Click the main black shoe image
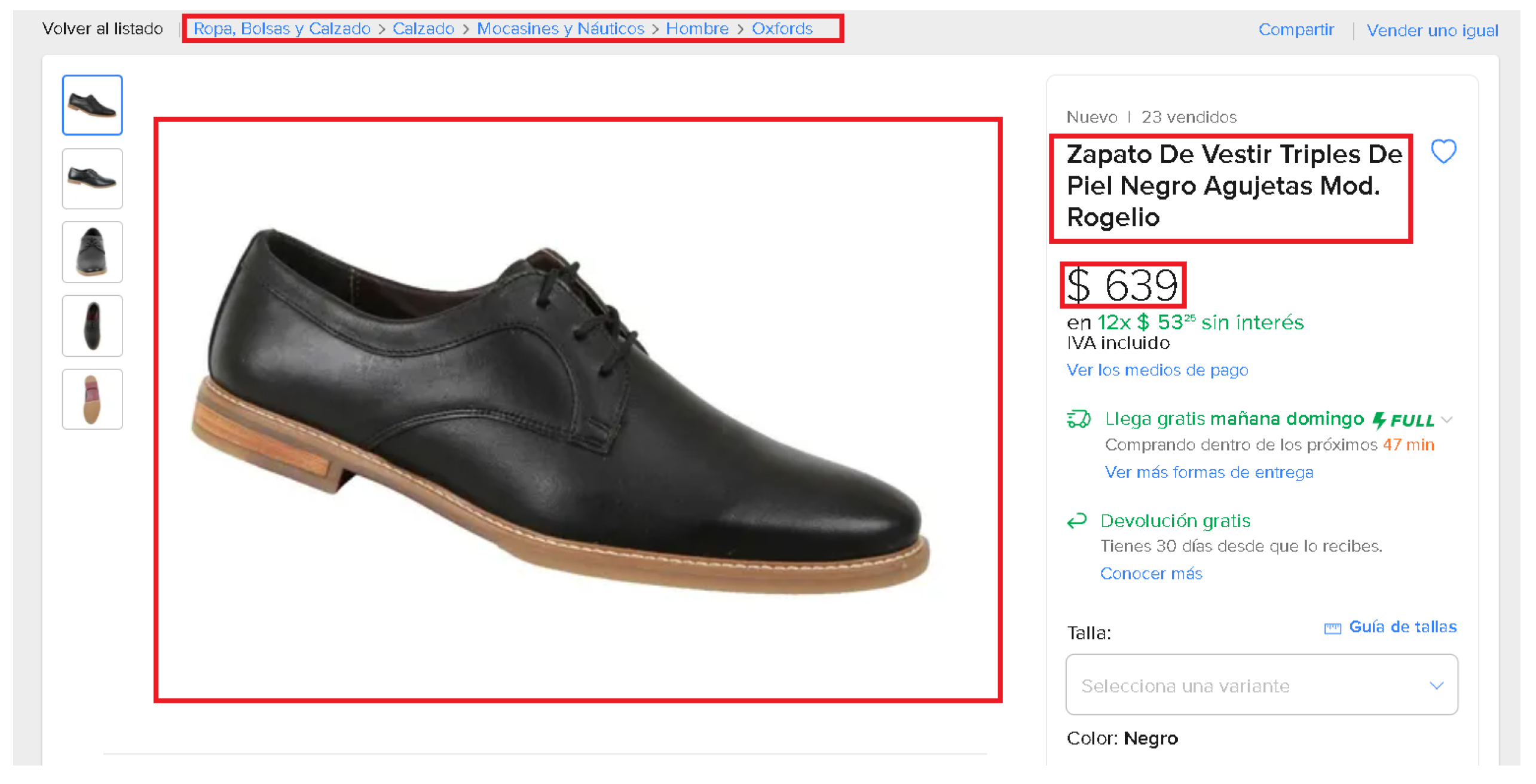The width and height of the screenshot is (1536, 784). (577, 409)
